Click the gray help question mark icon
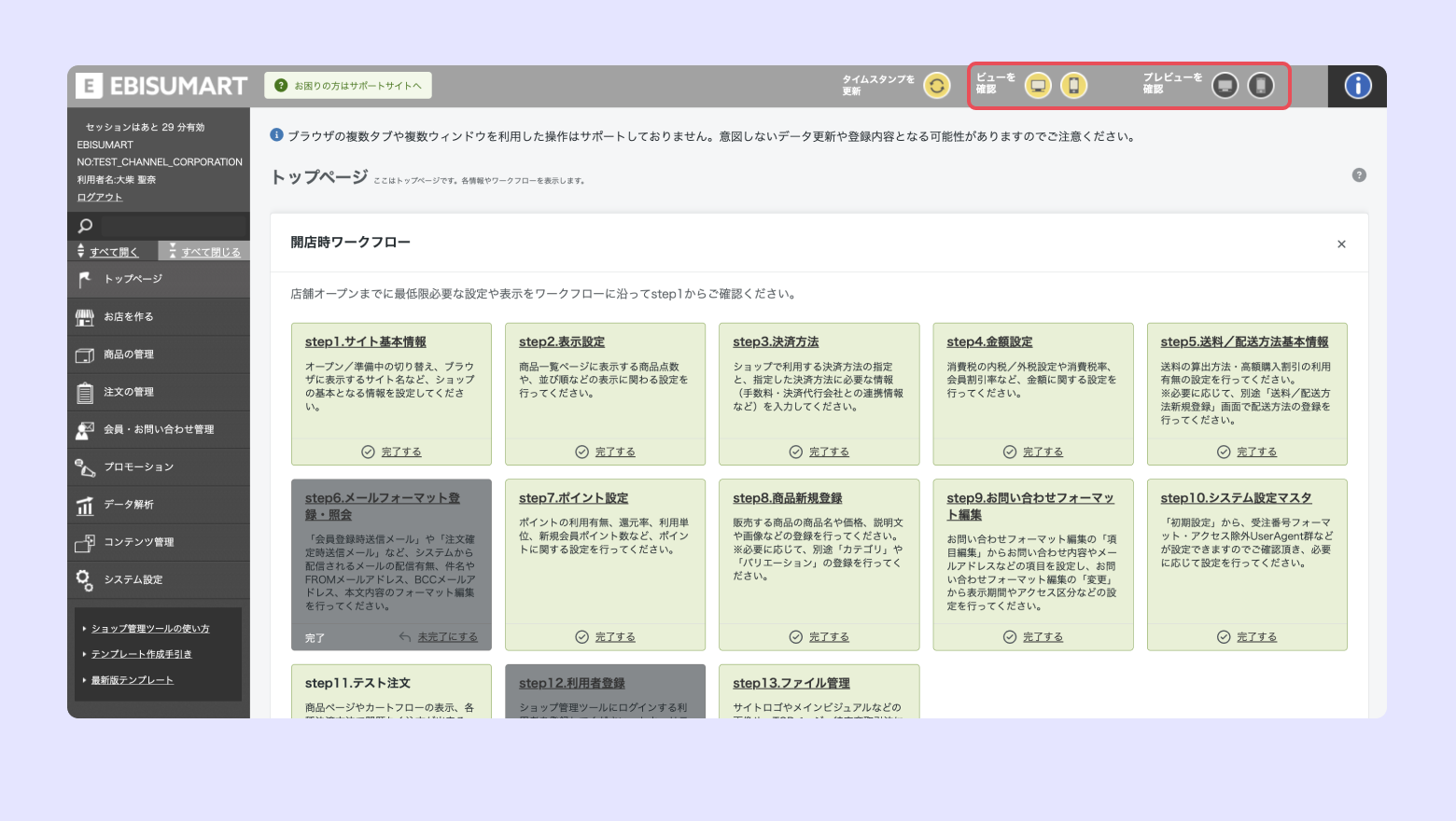Image resolution: width=1456 pixels, height=821 pixels. point(1359,175)
